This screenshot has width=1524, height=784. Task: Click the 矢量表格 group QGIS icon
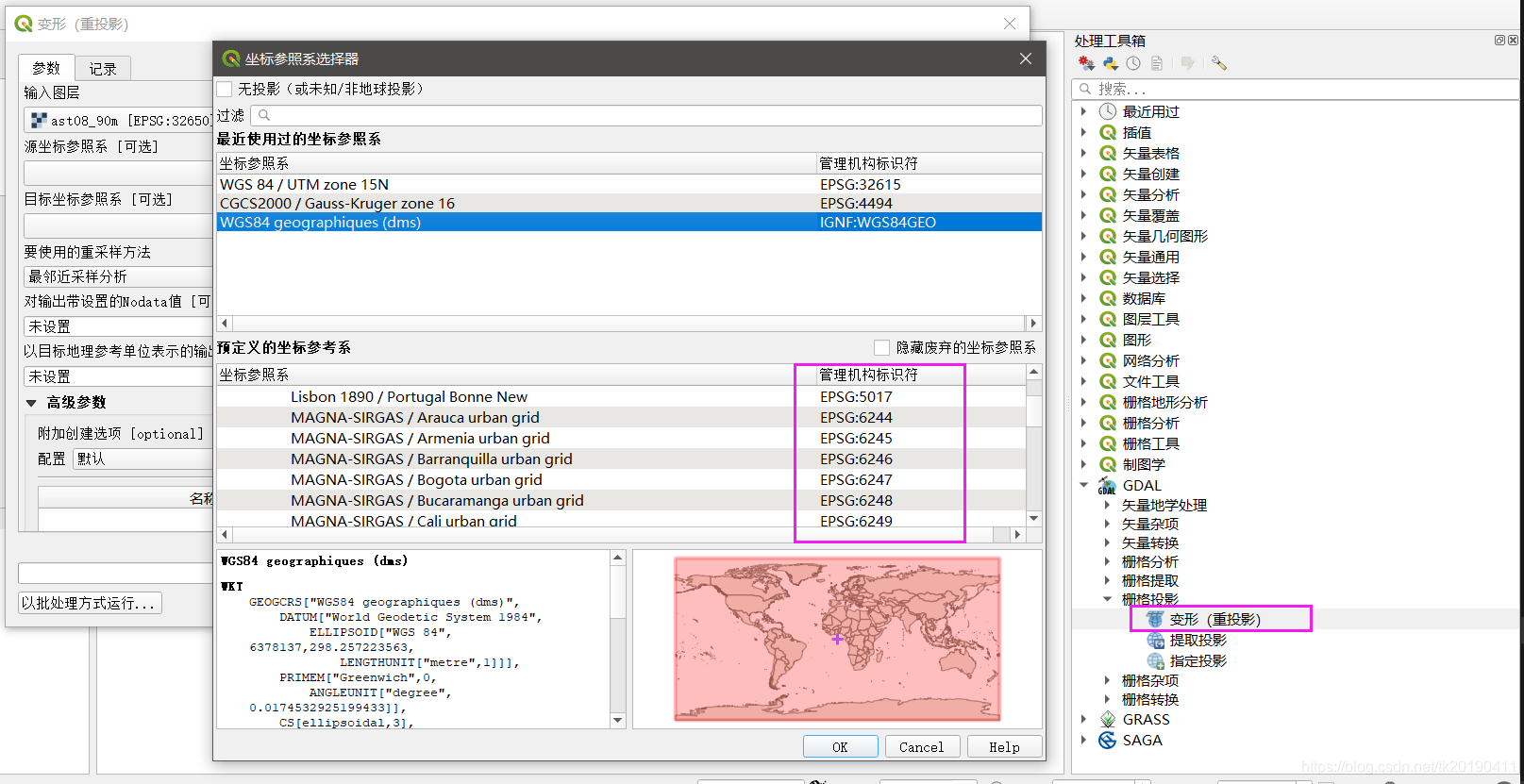click(x=1108, y=153)
